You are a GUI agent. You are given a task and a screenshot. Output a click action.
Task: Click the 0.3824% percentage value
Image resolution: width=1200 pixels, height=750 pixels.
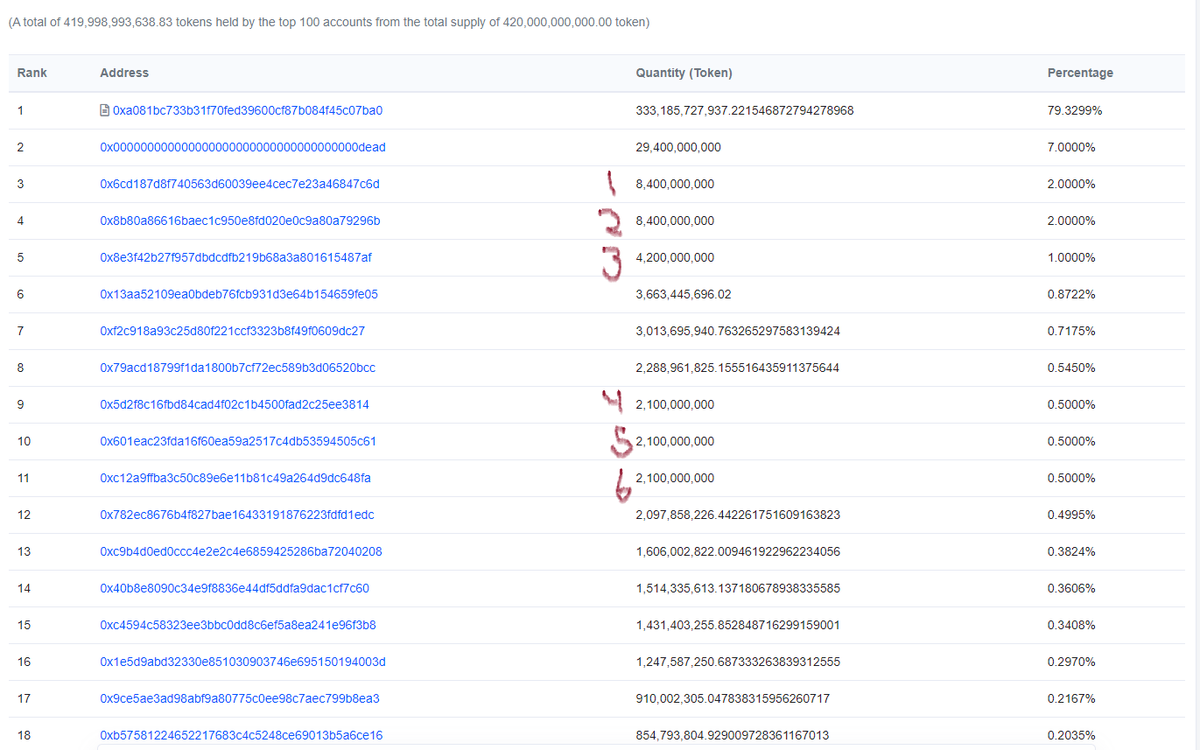(x=1071, y=551)
